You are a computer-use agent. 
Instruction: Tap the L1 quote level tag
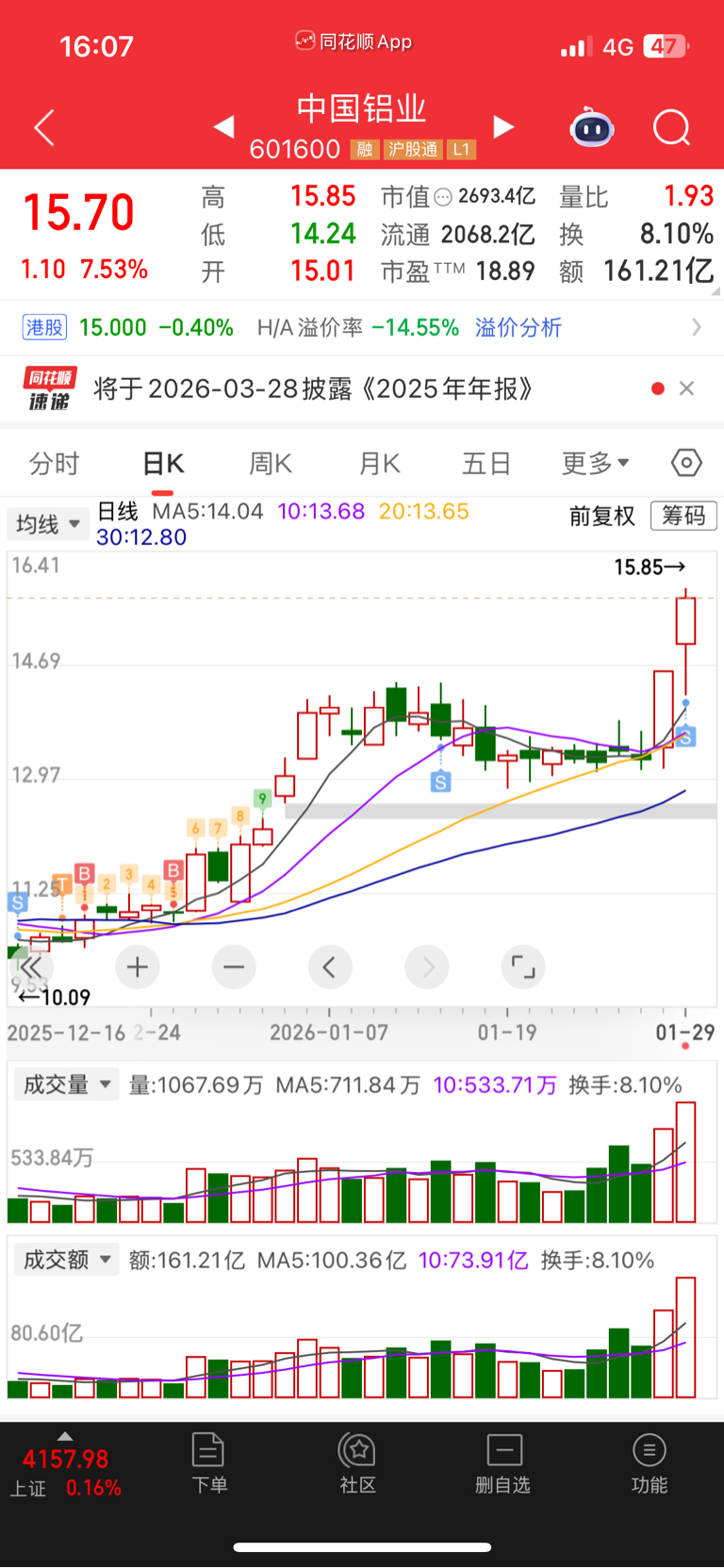(x=461, y=149)
